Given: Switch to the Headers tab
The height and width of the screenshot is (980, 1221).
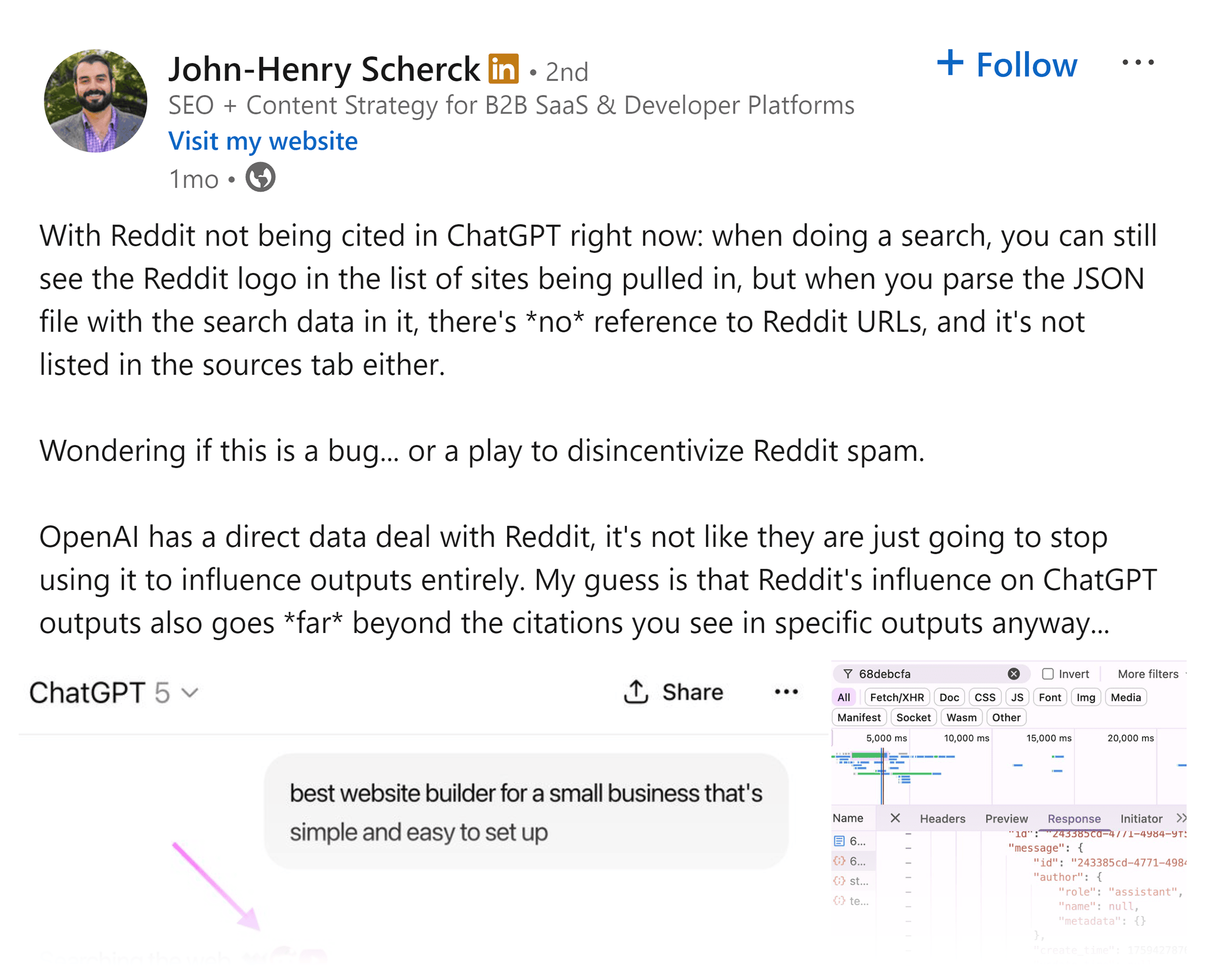Looking at the screenshot, I should pyautogui.click(x=943, y=819).
